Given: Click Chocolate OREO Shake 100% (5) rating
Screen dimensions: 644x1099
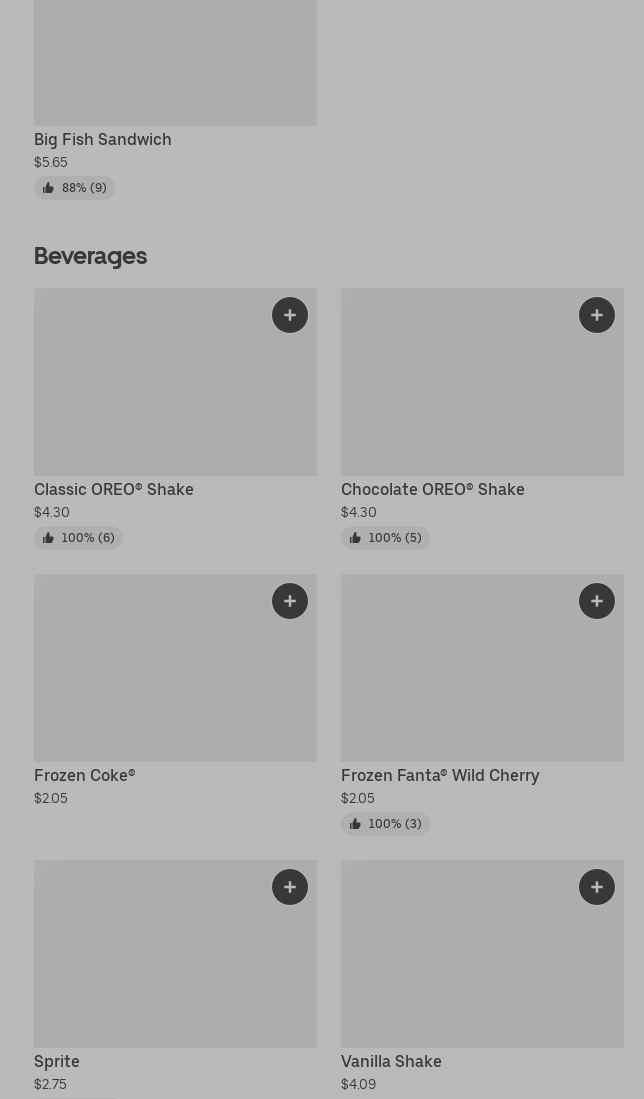Looking at the screenshot, I should pos(385,538).
